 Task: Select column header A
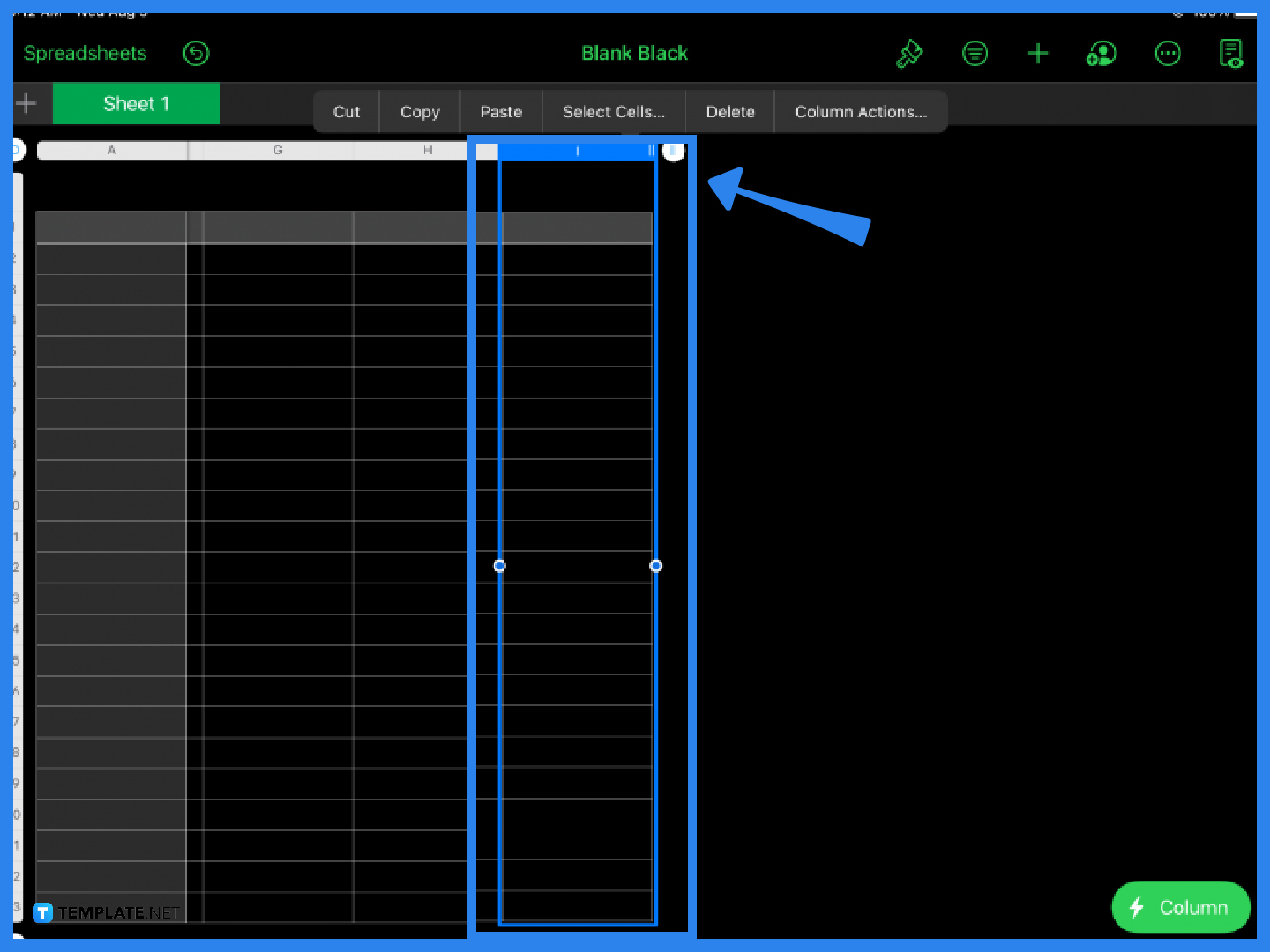pyautogui.click(x=112, y=150)
